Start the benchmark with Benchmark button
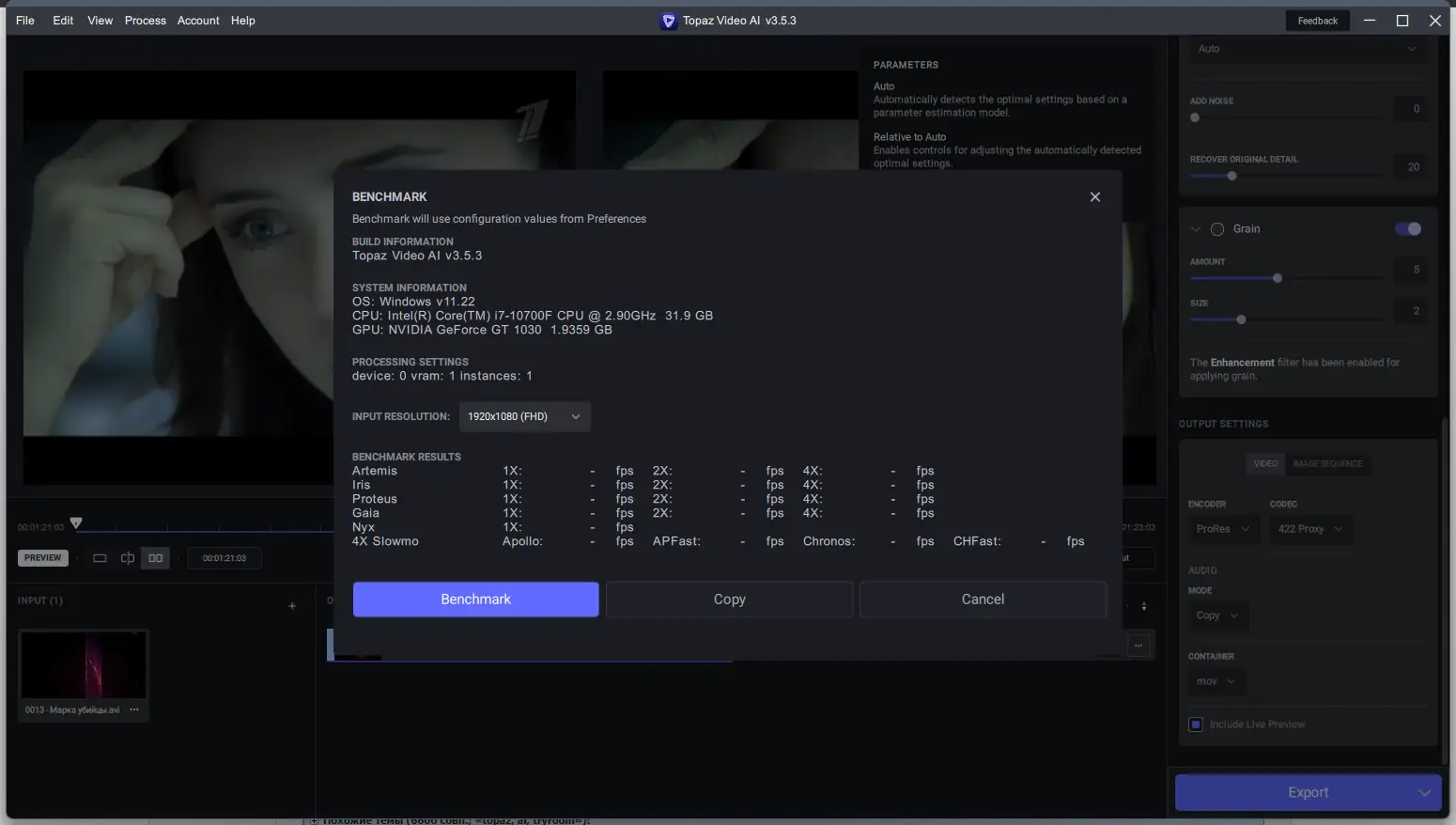The width and height of the screenshot is (1456, 825). point(475,599)
